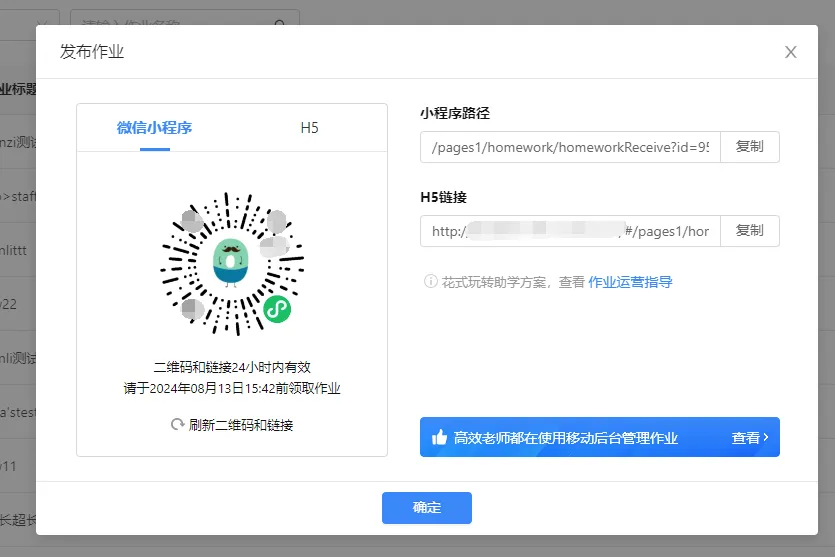The height and width of the screenshot is (557, 835).
Task: Click the refresh icon below the expiry notice
Action: [178, 425]
